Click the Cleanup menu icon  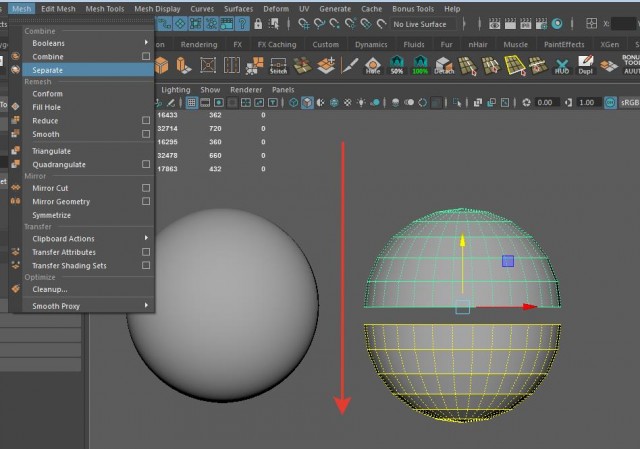(16, 289)
